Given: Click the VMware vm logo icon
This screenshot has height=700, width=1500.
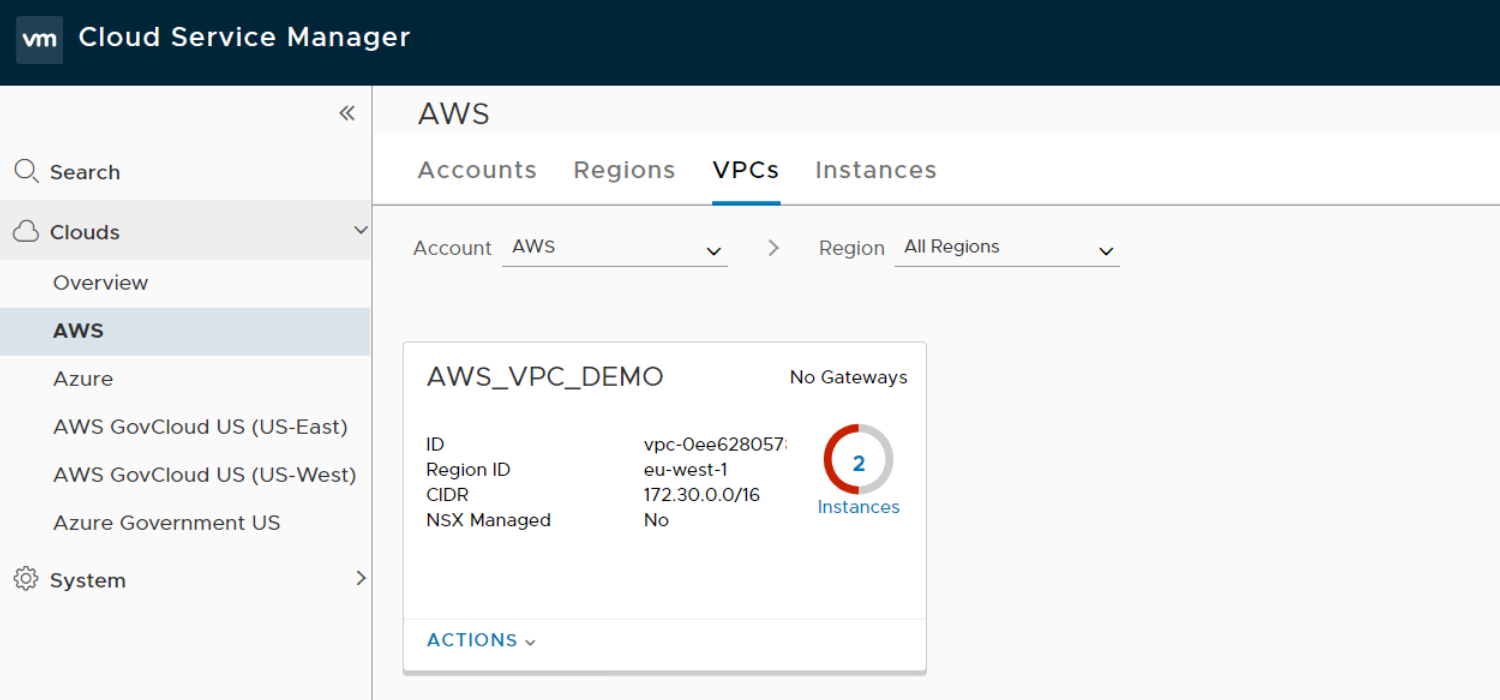Looking at the screenshot, I should coord(39,40).
